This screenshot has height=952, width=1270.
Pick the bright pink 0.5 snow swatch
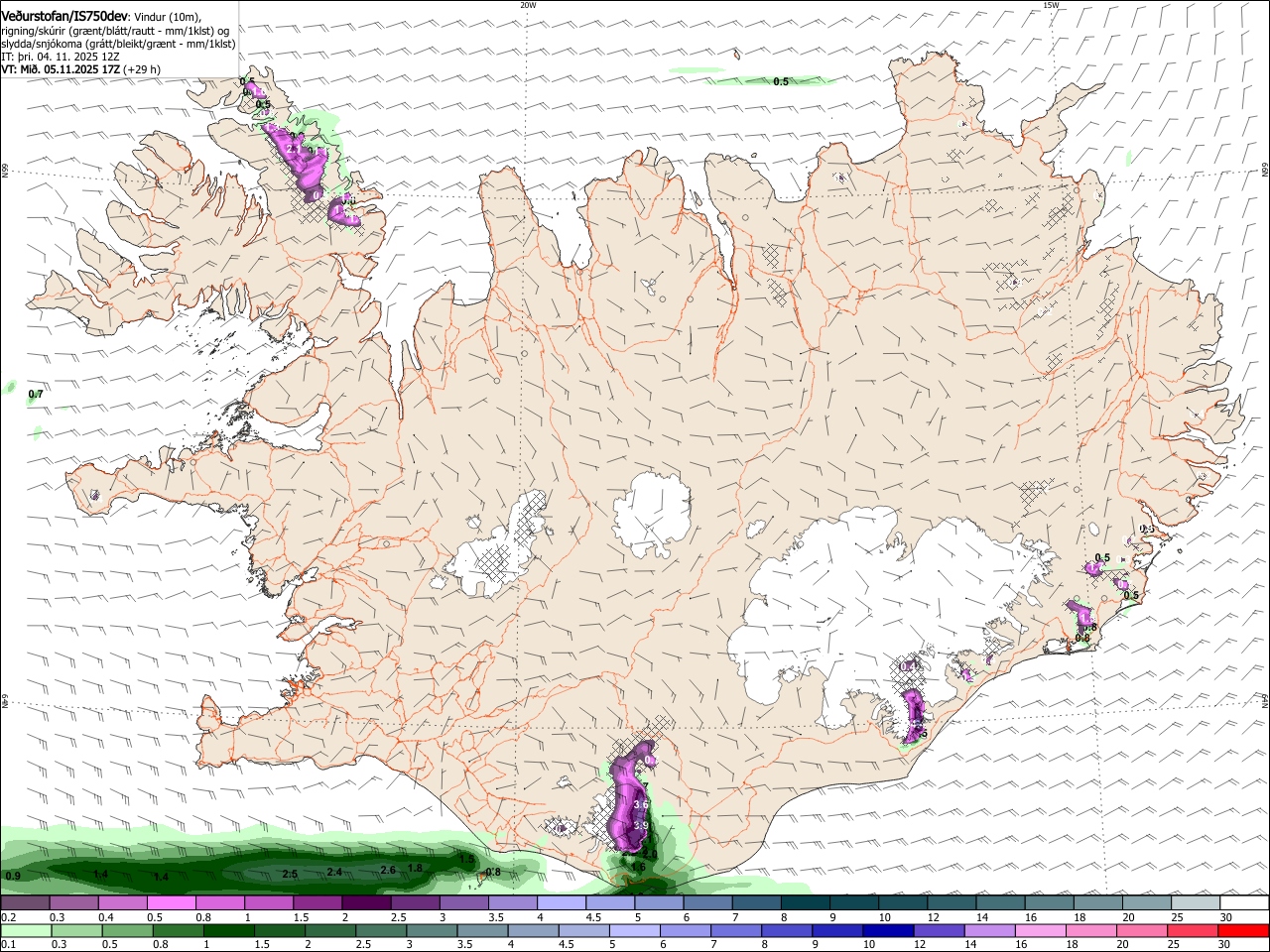[171, 903]
